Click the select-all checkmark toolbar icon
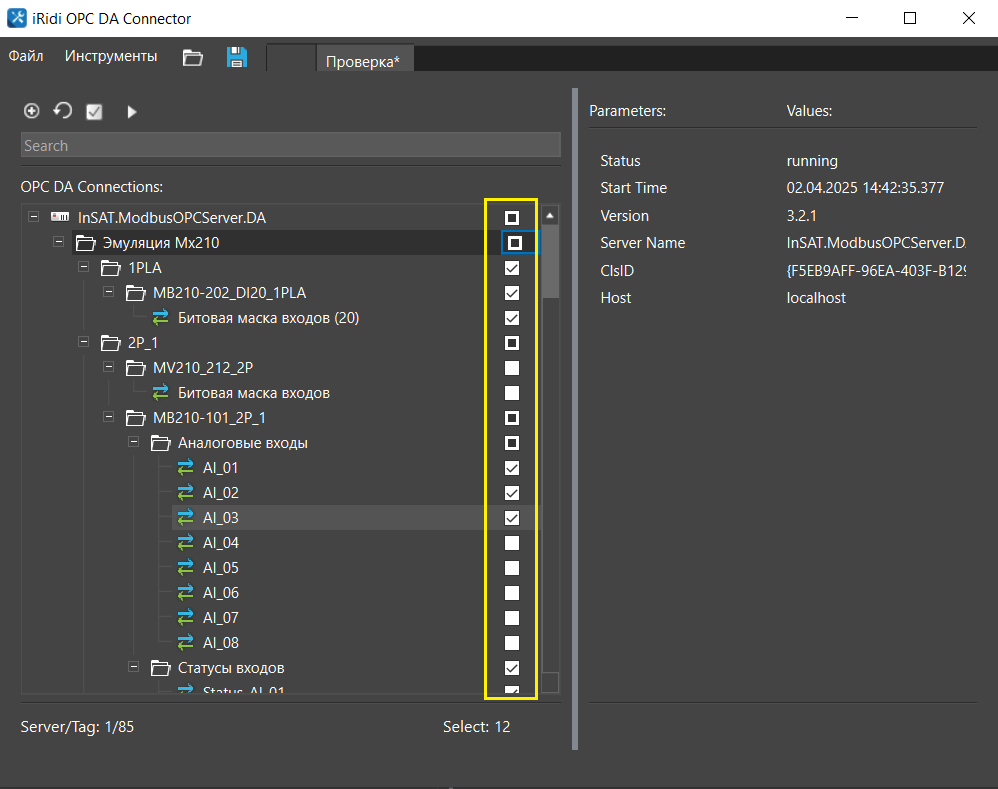998x789 pixels. click(94, 112)
